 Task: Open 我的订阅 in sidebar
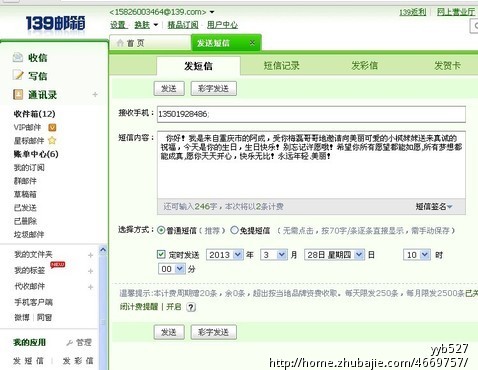[x=29, y=167]
